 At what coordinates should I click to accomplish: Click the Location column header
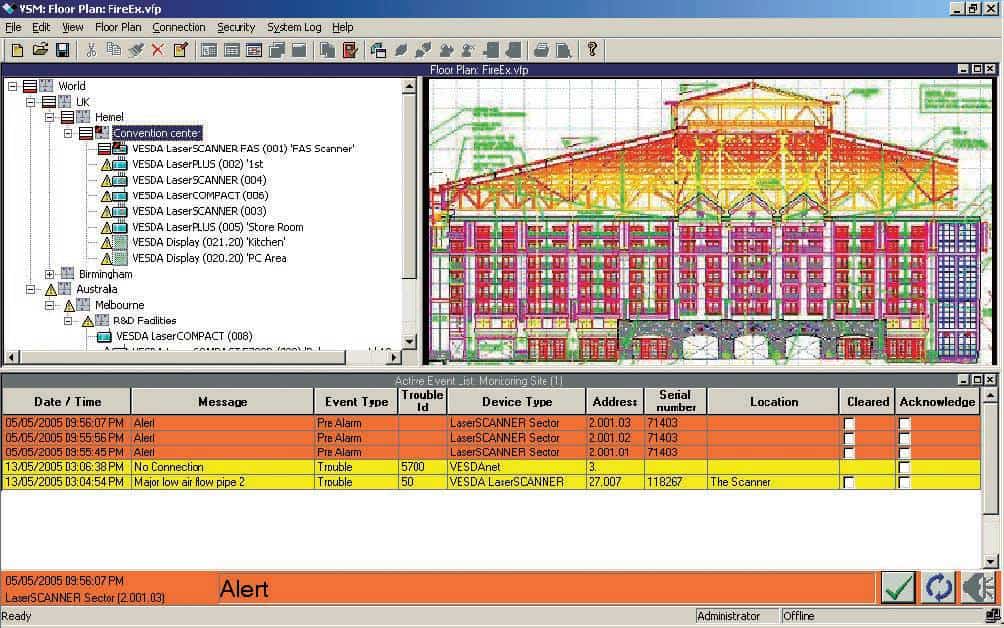pos(773,401)
